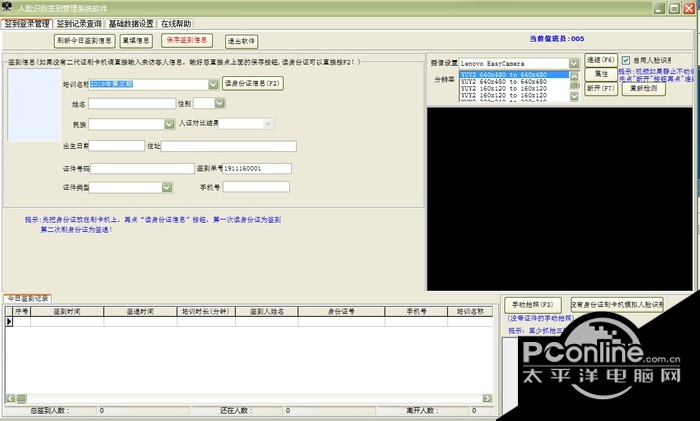Click 读身份证信息 (F2) button

252,83
